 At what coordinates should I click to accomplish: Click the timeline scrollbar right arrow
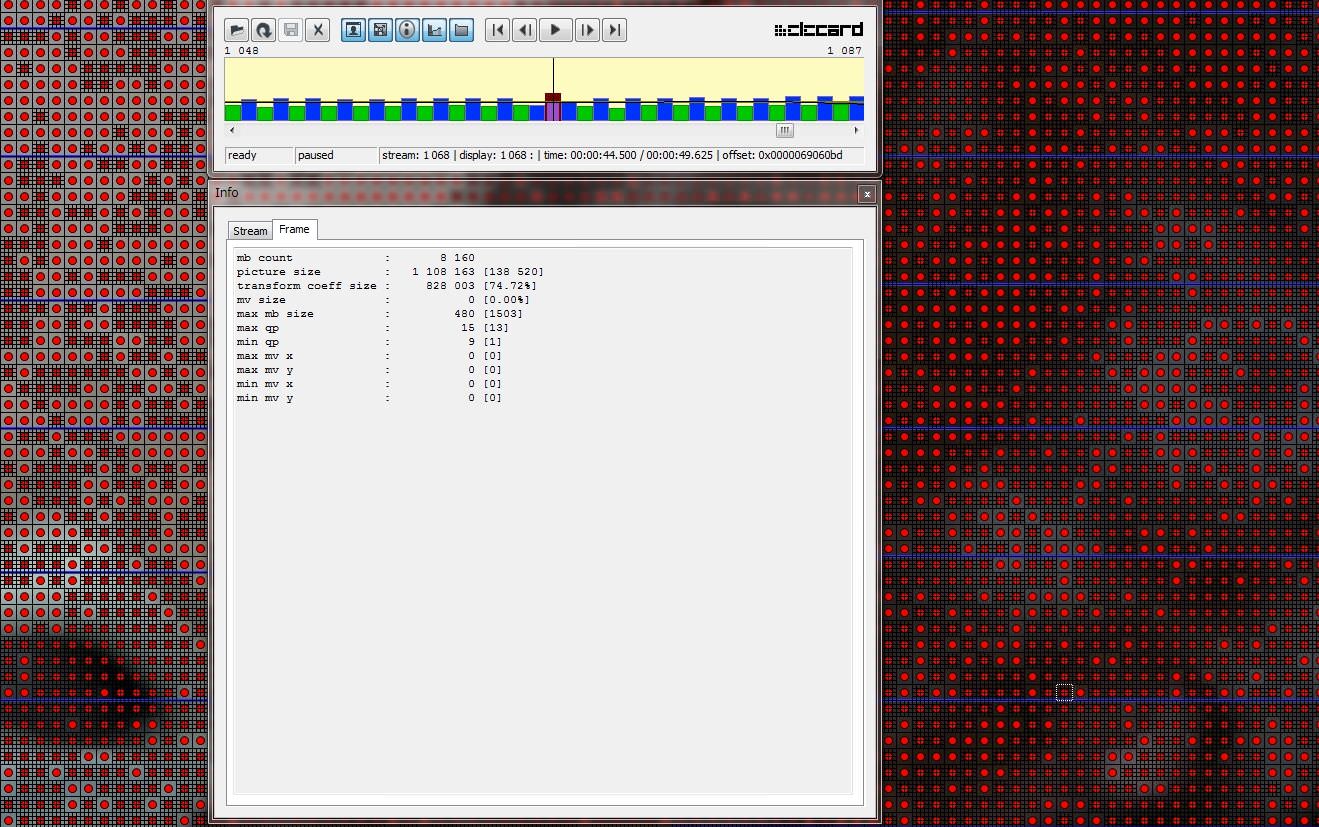(x=856, y=130)
